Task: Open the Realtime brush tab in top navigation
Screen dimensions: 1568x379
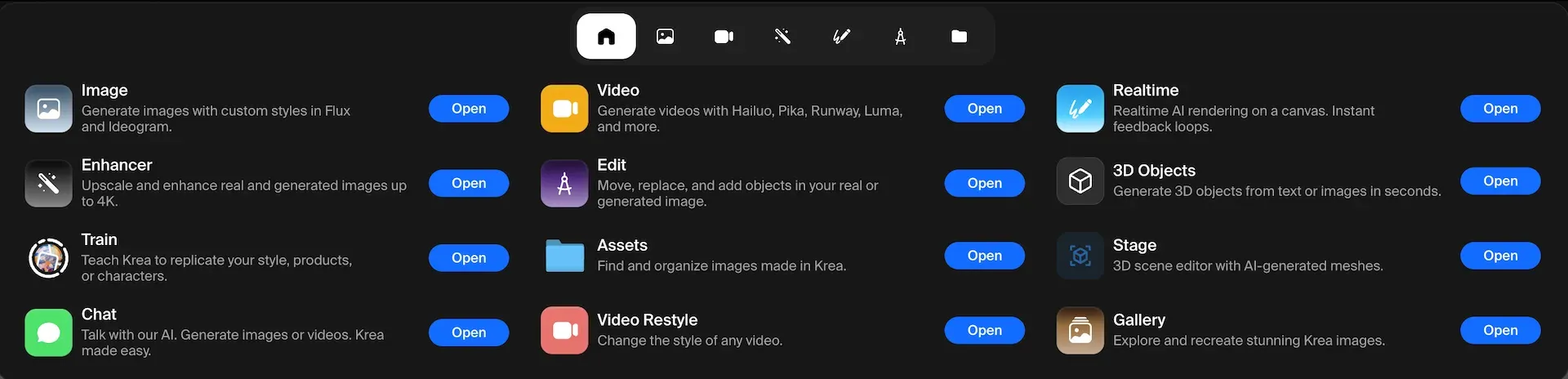Action: (x=841, y=36)
